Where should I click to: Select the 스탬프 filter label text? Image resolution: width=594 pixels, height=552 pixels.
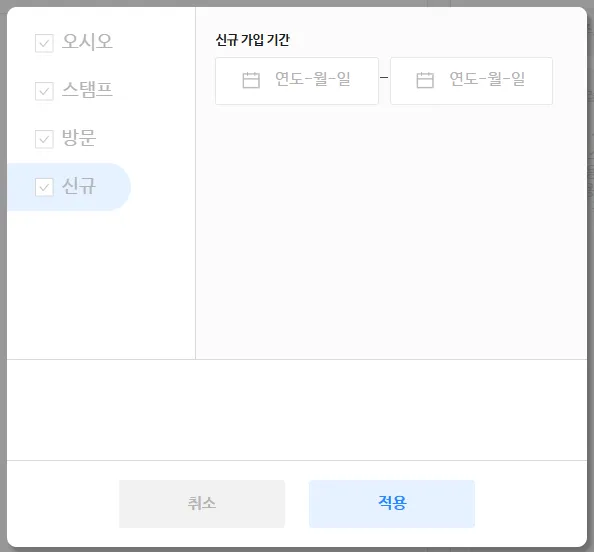[87, 89]
